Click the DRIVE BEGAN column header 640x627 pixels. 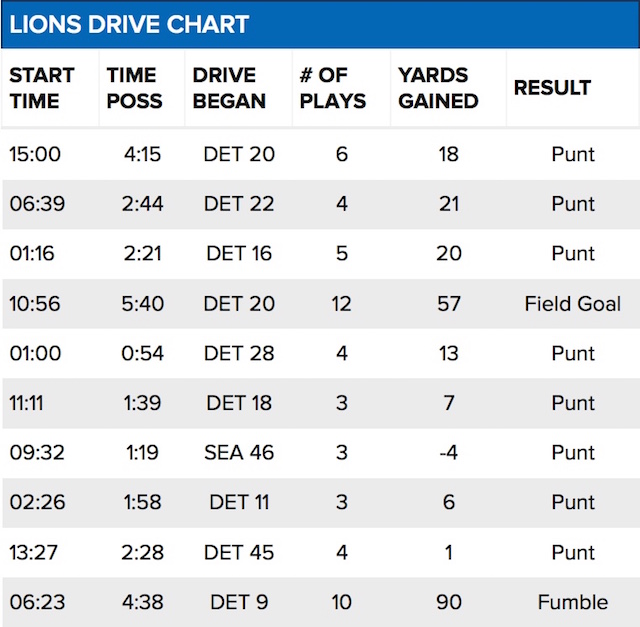point(230,88)
